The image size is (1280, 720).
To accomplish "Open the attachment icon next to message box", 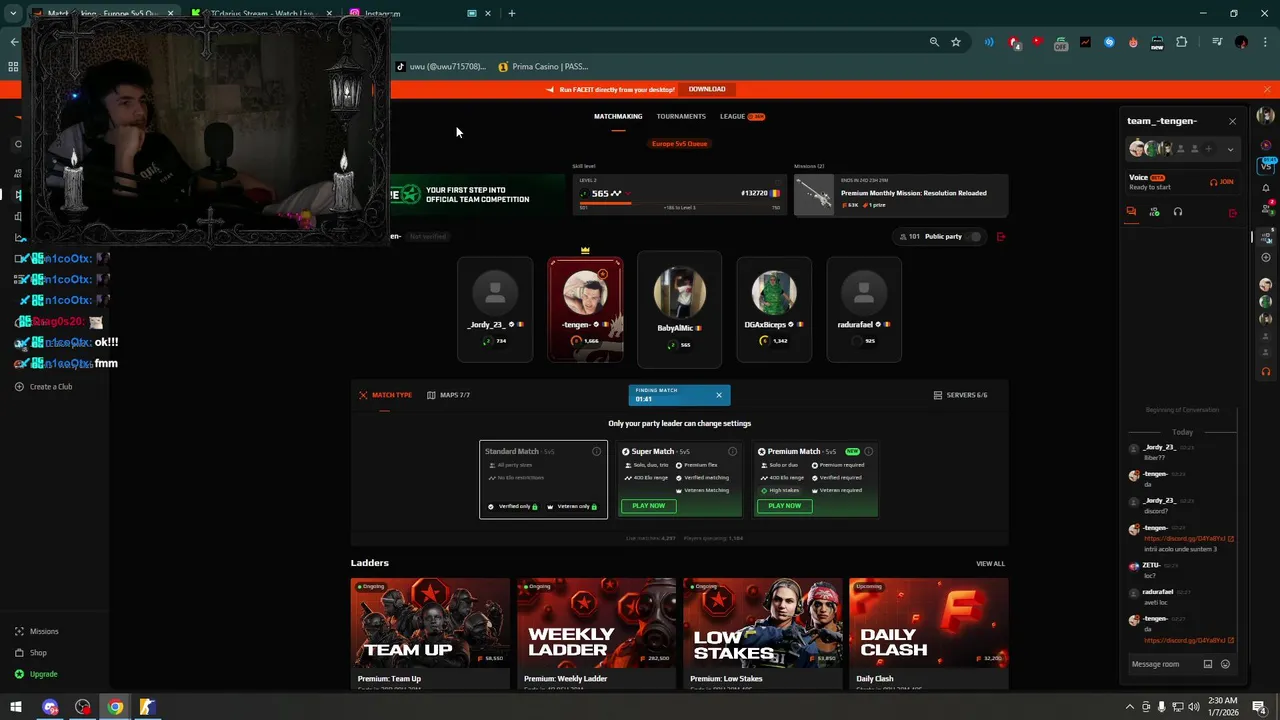I will point(1207,664).
